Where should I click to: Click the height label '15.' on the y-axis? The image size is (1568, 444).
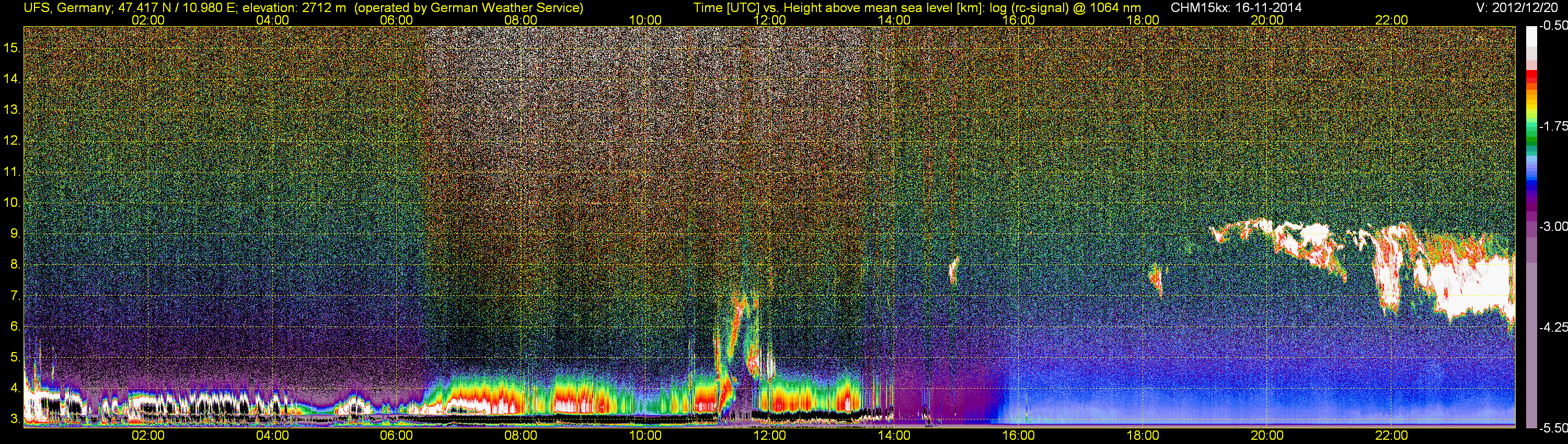pos(12,48)
